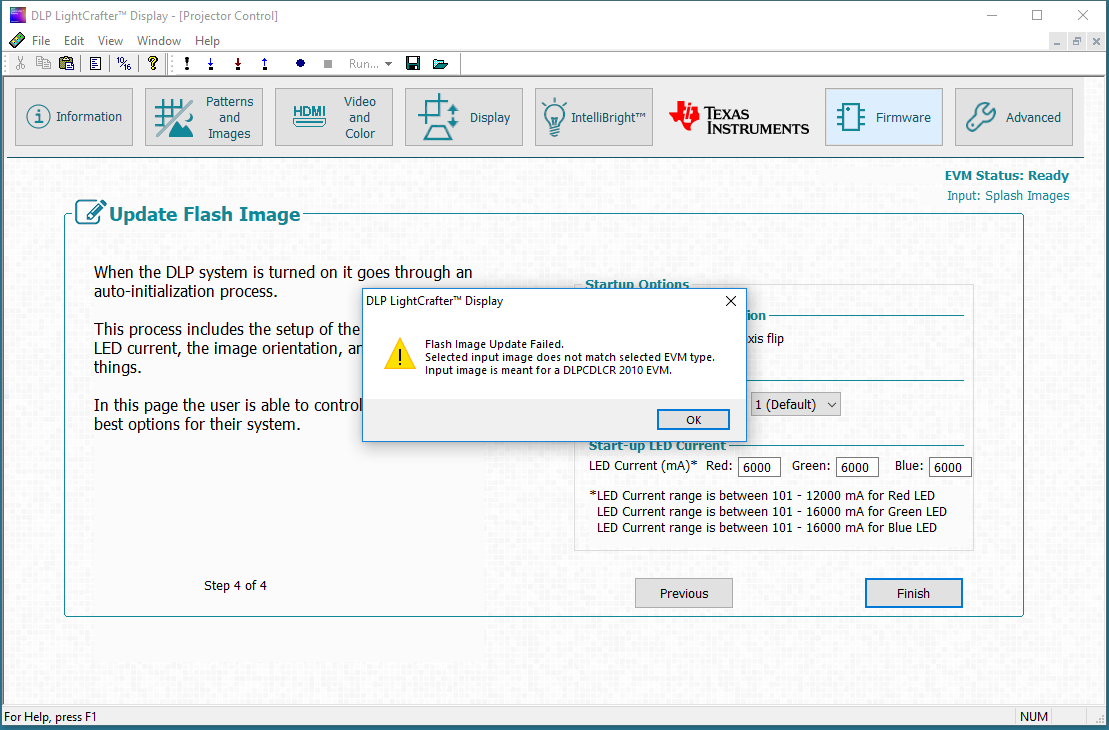Click the Blue LED current field

point(950,467)
